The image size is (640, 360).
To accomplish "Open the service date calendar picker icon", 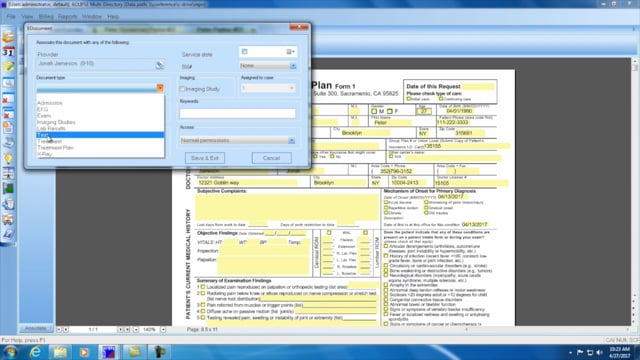I will [290, 52].
